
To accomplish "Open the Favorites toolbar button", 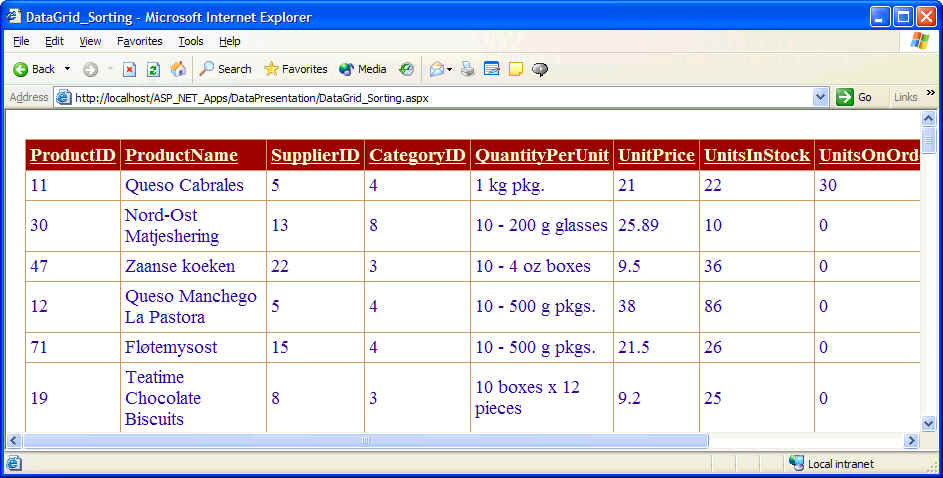I will [x=295, y=69].
